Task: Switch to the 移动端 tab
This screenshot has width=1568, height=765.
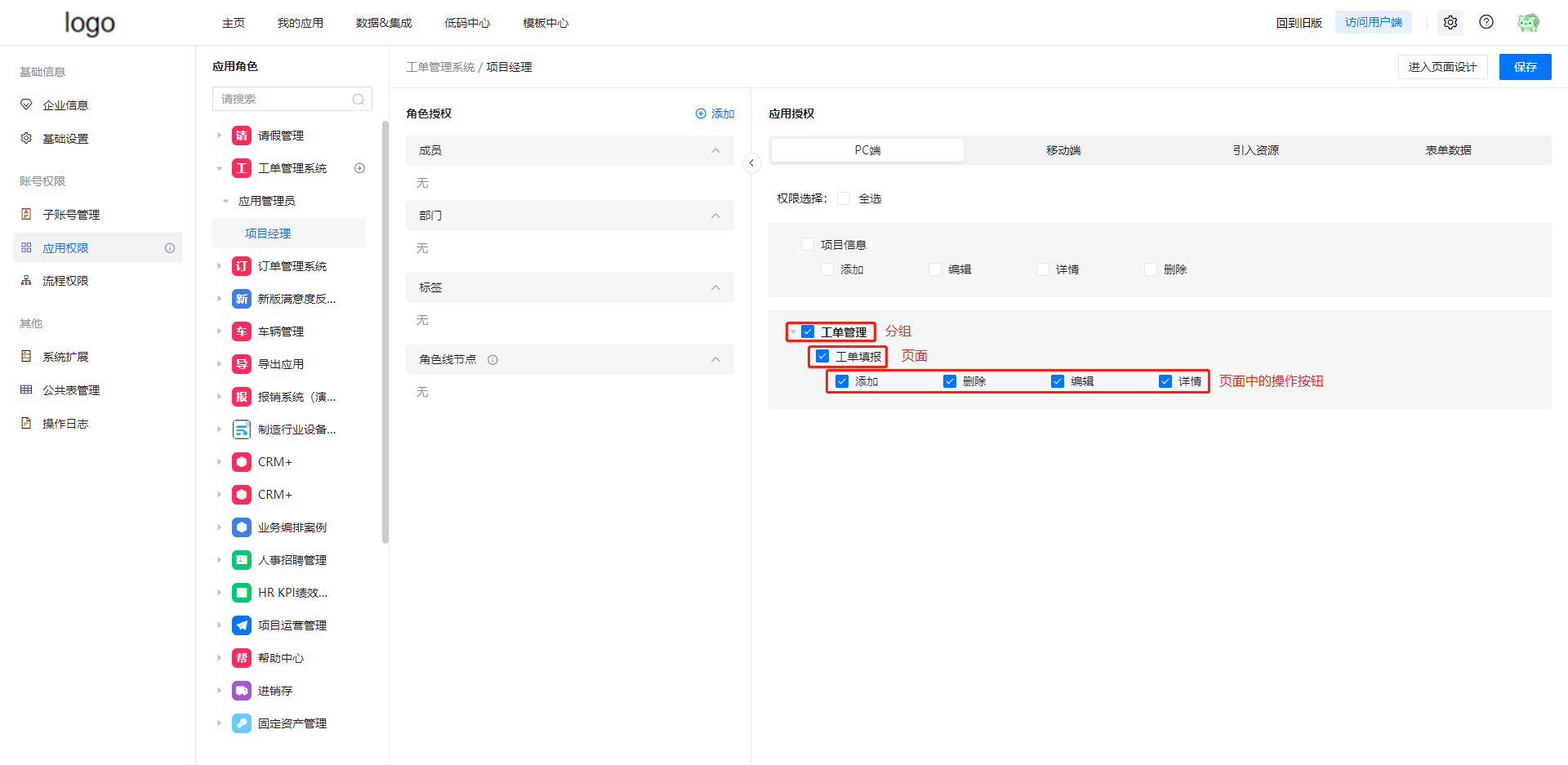Action: 1062,150
